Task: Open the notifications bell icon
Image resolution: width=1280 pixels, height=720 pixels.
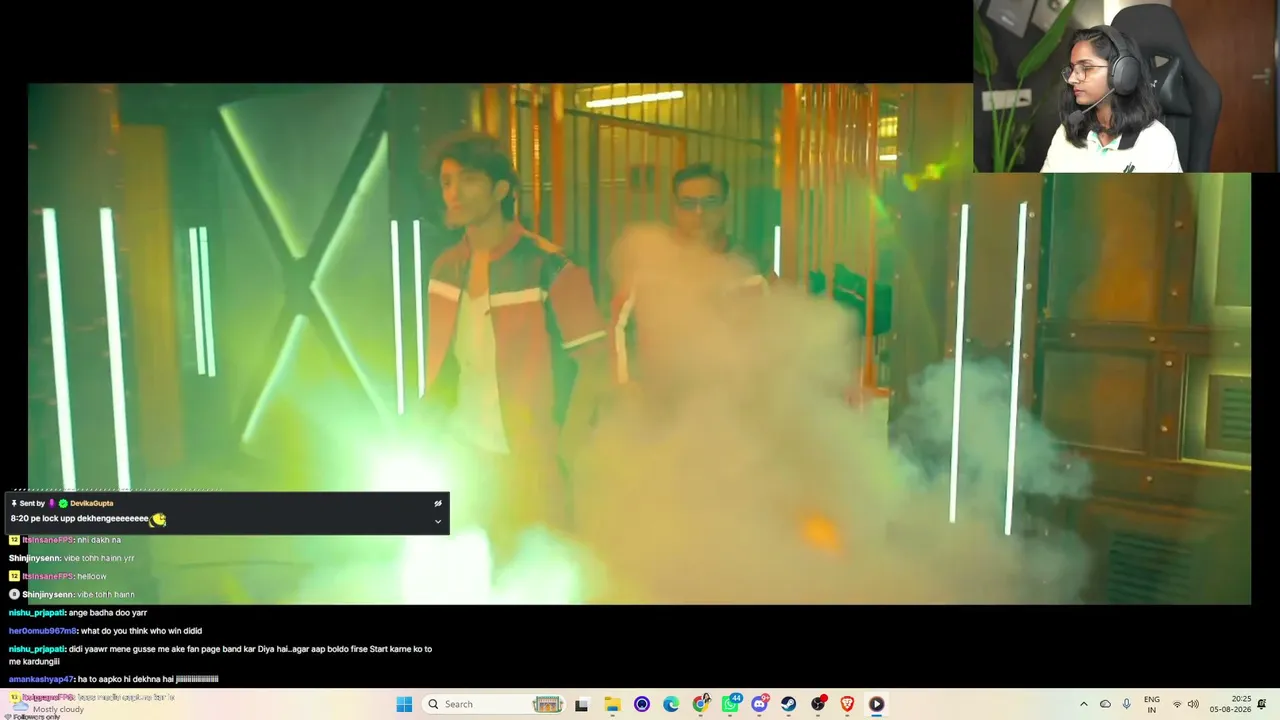Action: coord(1262,704)
